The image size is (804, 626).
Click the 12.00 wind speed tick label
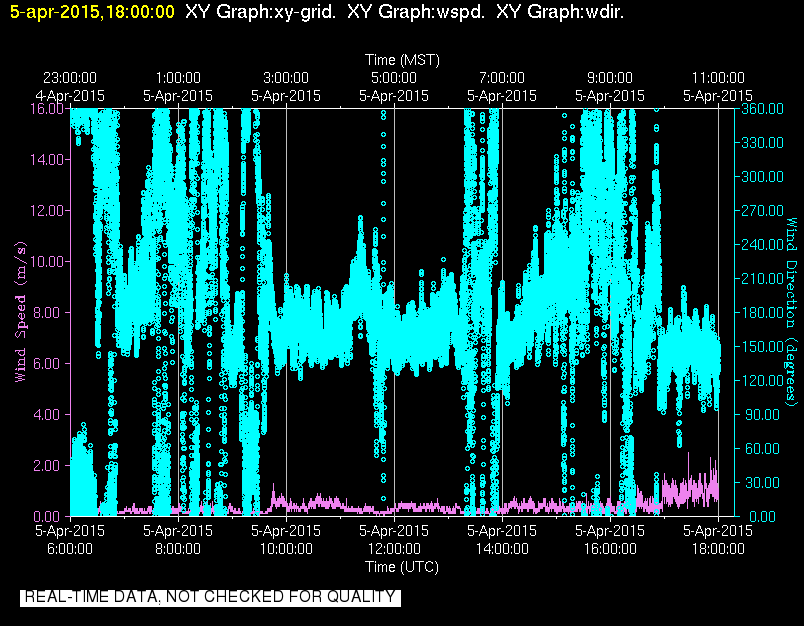(x=47, y=211)
